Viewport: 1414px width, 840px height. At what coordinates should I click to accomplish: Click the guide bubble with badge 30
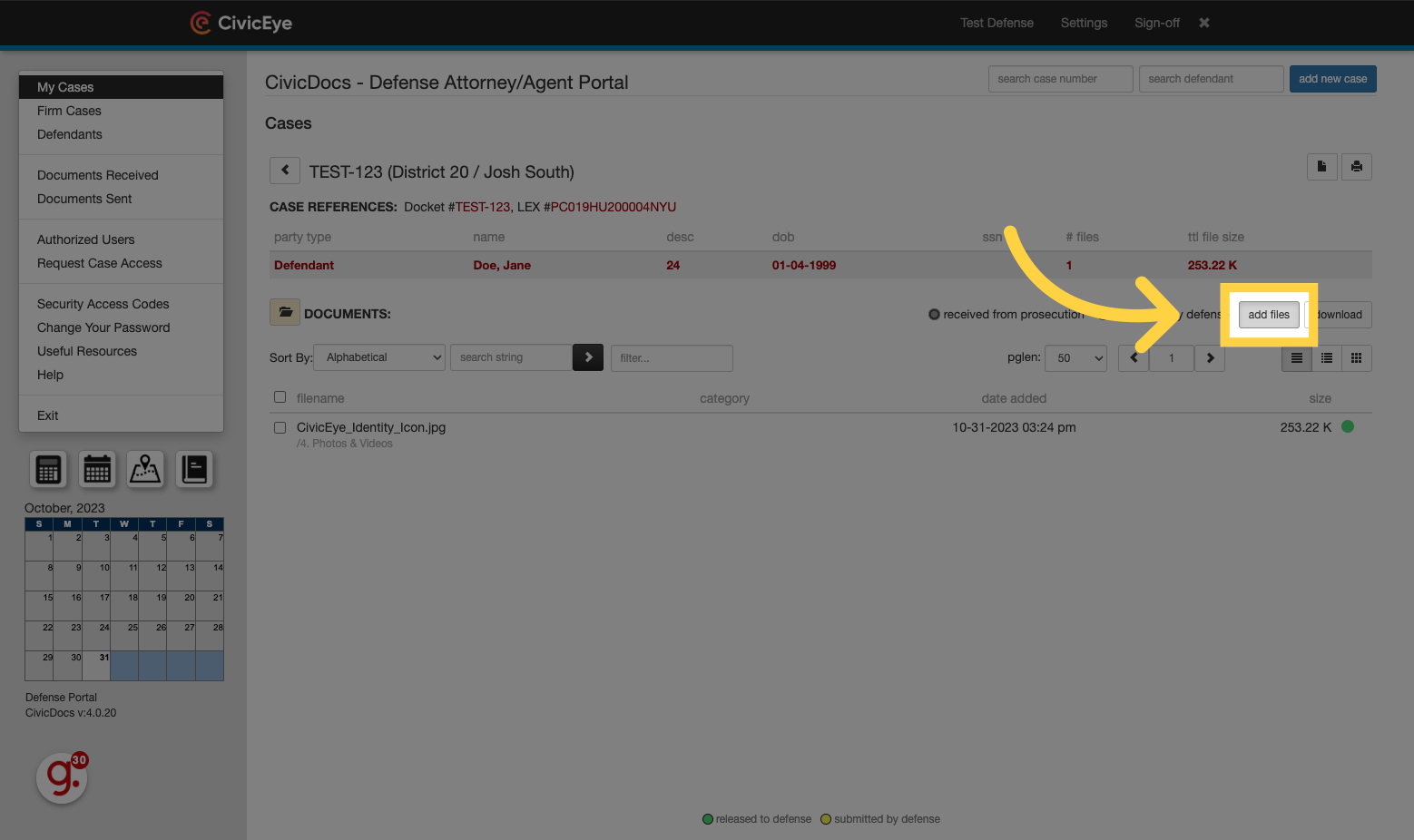tap(62, 778)
